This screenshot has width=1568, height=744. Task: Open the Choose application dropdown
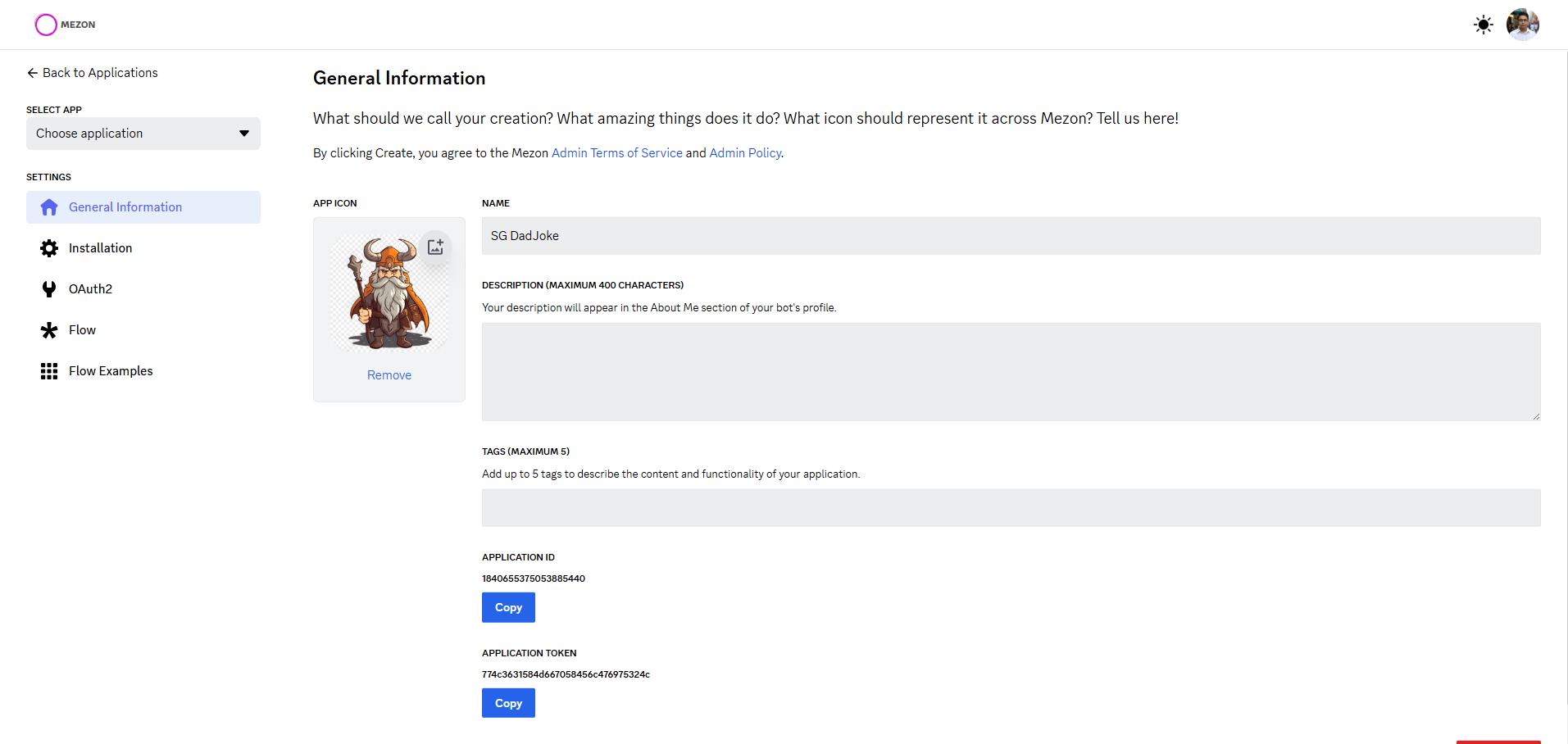pos(143,134)
